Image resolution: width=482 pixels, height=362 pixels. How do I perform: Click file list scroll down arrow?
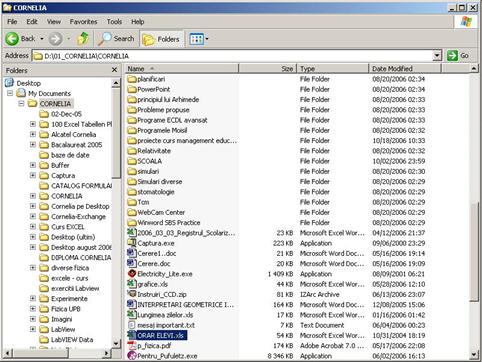[x=474, y=355]
